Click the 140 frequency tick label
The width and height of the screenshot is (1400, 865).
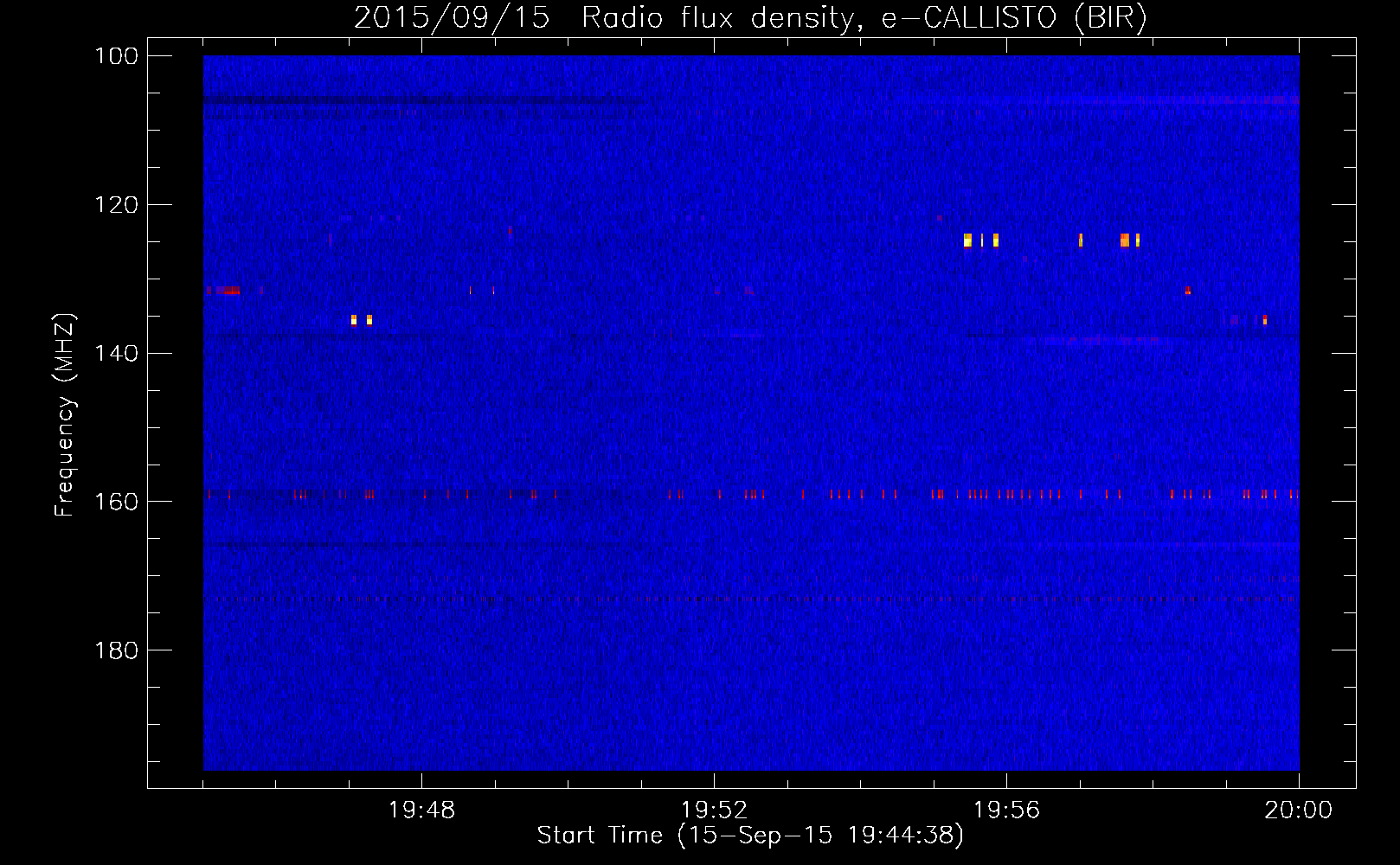click(116, 354)
